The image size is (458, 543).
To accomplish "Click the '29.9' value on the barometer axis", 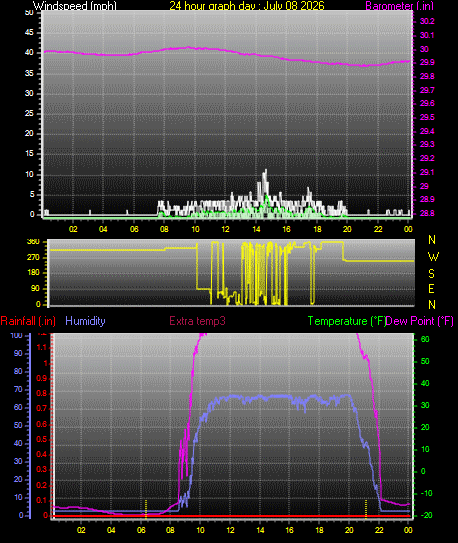I will click(x=427, y=63).
